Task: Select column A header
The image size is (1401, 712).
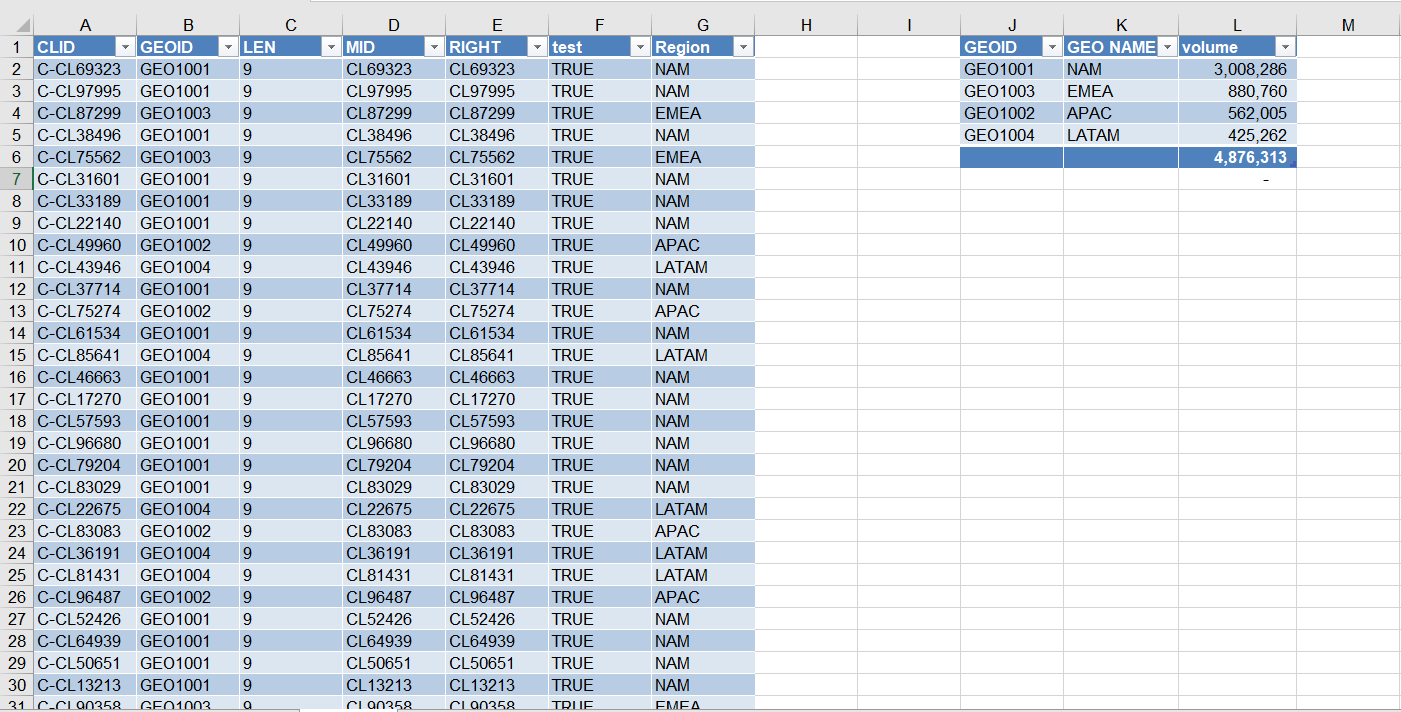Action: click(85, 25)
